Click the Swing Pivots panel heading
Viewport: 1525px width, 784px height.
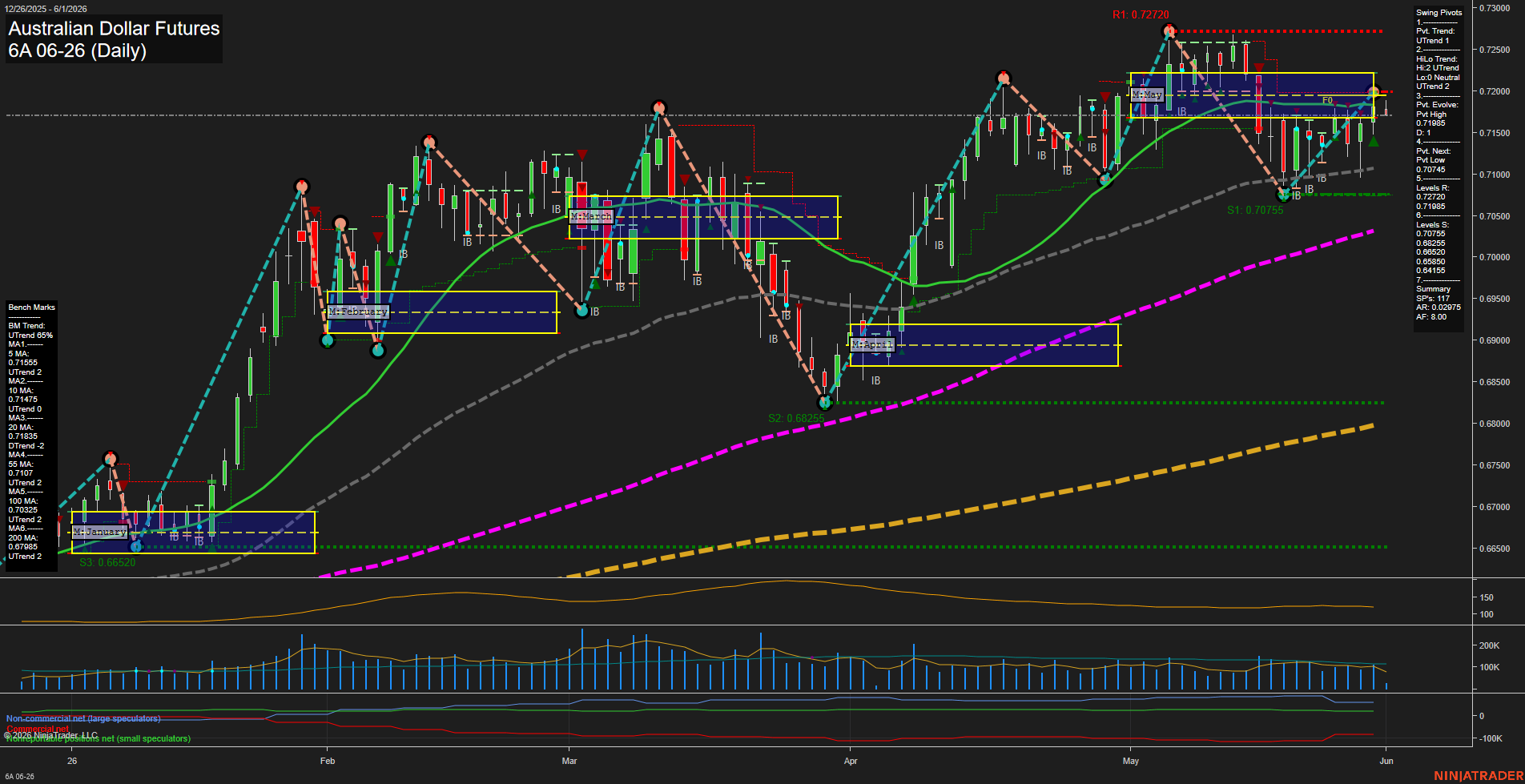coord(1439,13)
